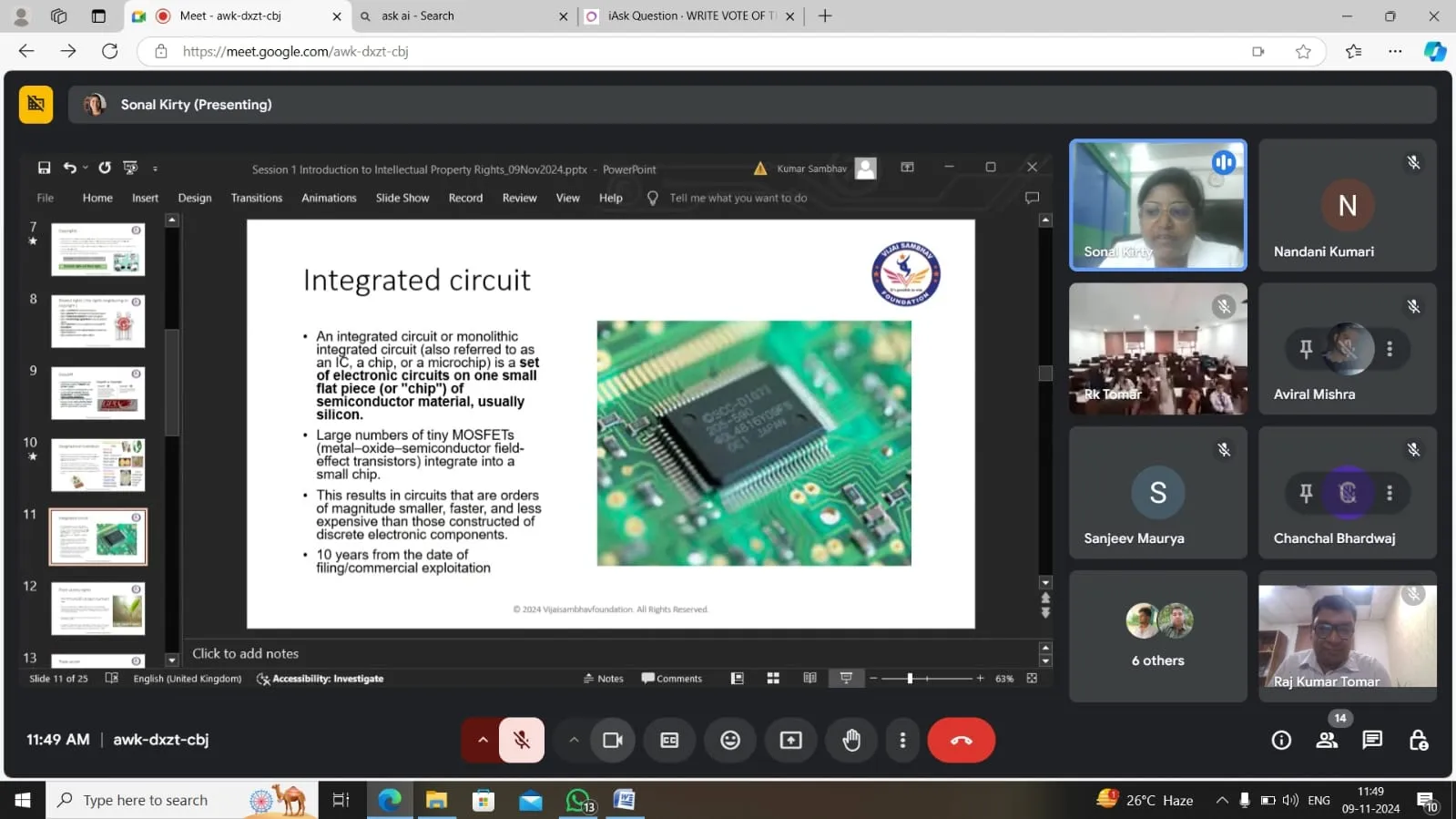Show the people participants list
This screenshot has width=1456, height=819.
point(1327,740)
